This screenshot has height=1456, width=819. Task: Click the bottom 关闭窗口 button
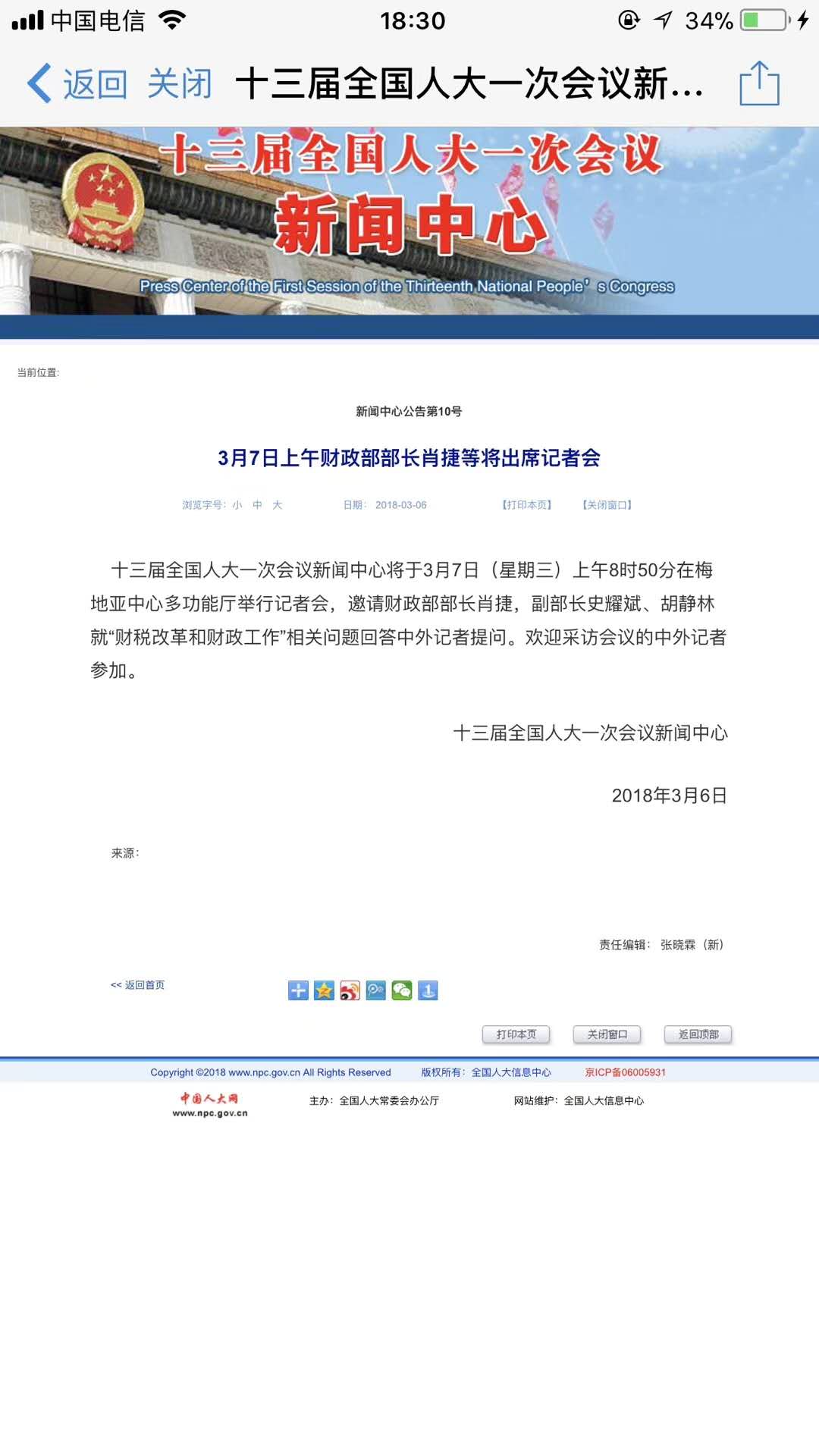(x=607, y=1034)
